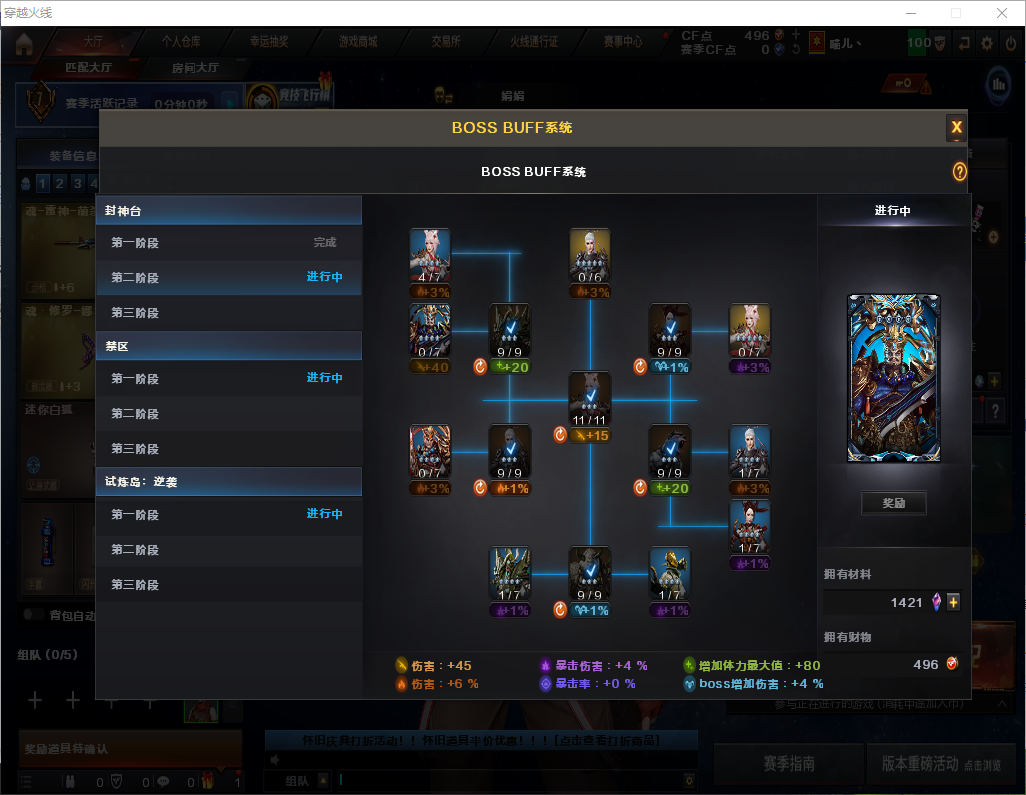Select the bottom 9/9 +1% boss damage node
This screenshot has width=1026, height=795.
(590, 582)
